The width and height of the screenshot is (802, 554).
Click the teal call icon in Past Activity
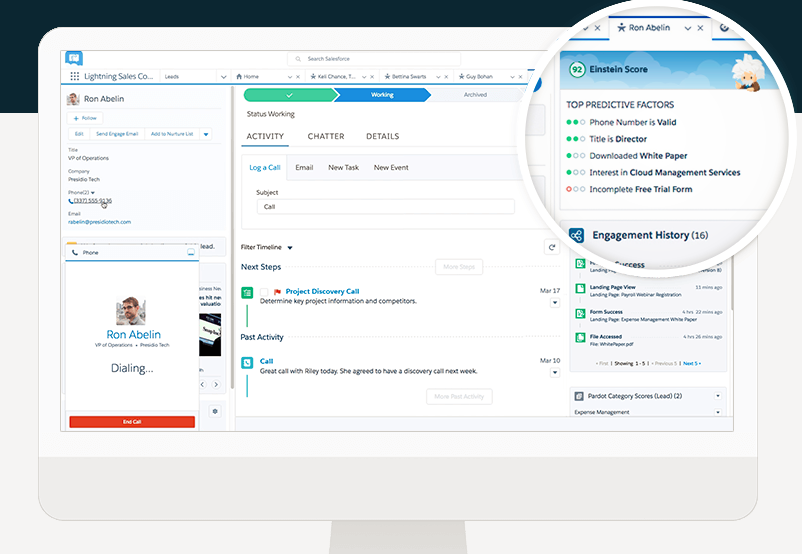coord(247,363)
